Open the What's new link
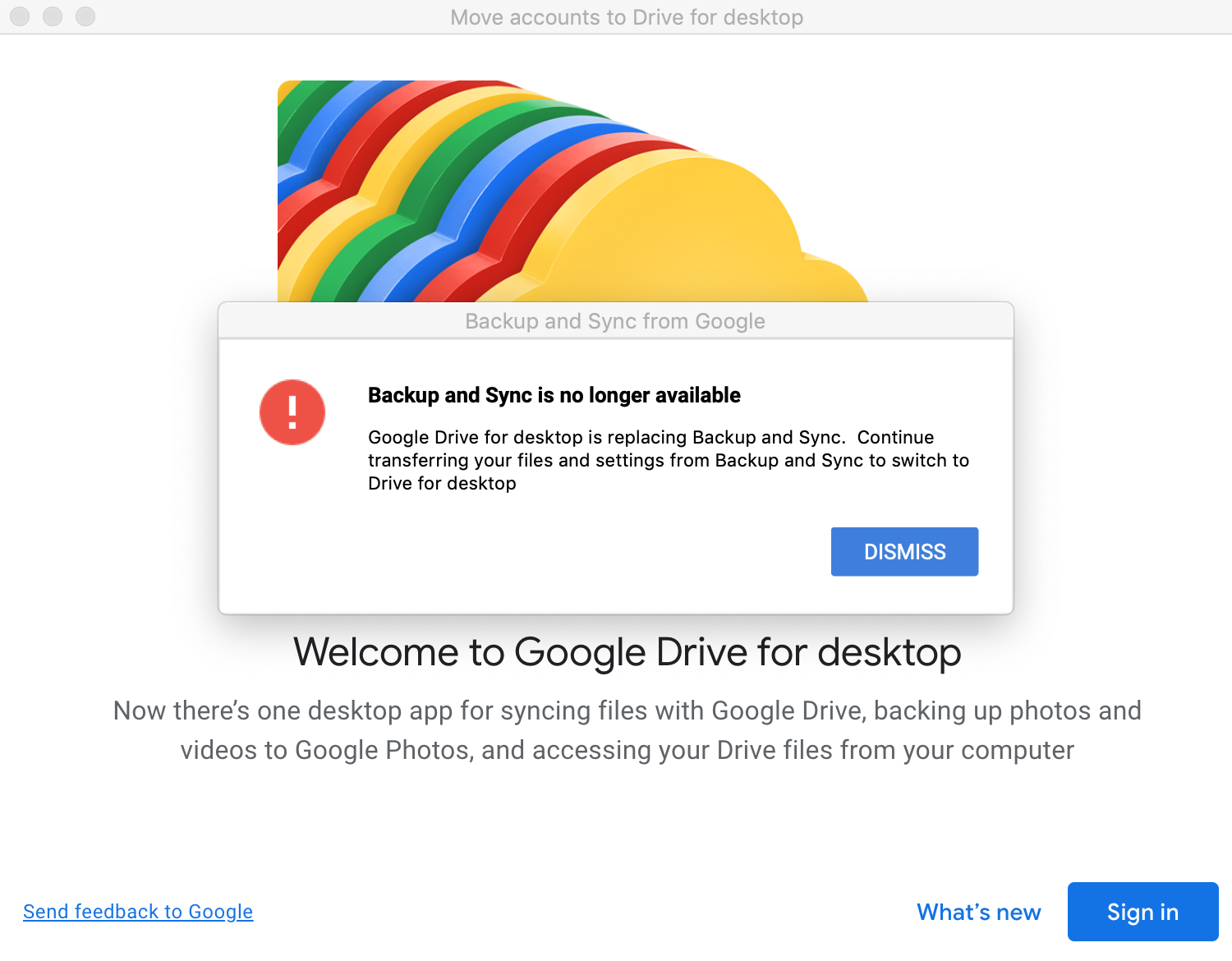 click(x=979, y=912)
